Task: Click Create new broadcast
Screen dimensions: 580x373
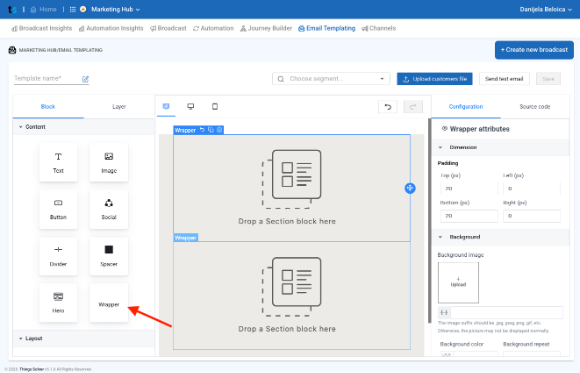Action: 534,50
